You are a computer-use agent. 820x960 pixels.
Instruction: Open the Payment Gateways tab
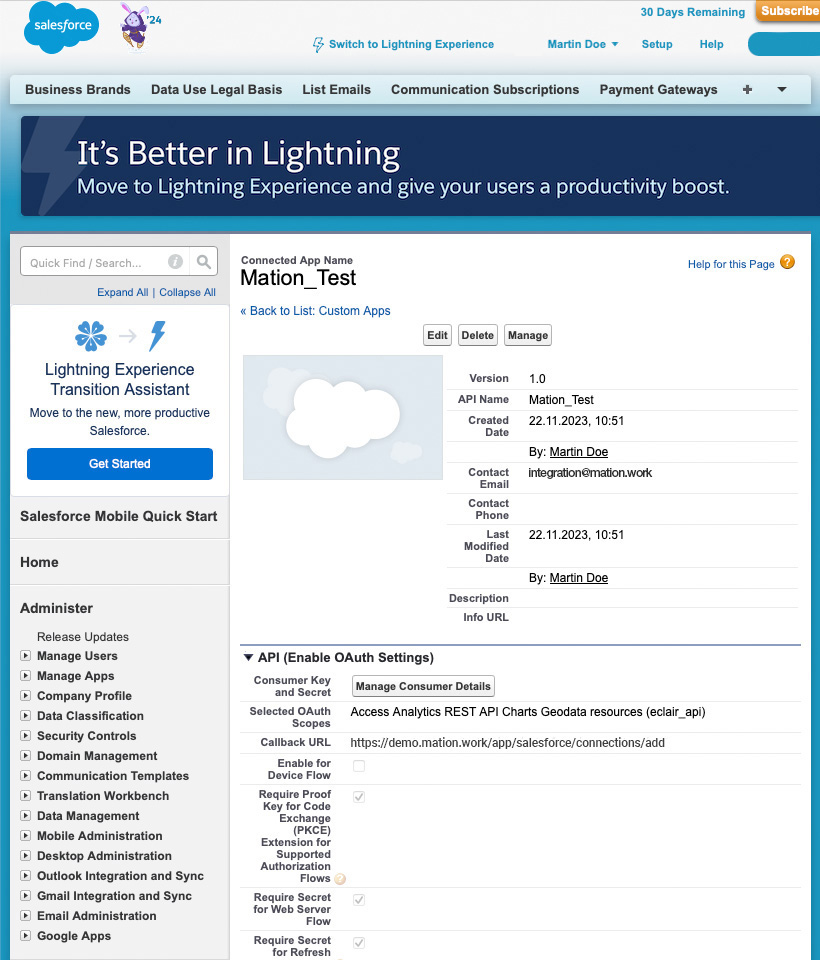pos(658,89)
